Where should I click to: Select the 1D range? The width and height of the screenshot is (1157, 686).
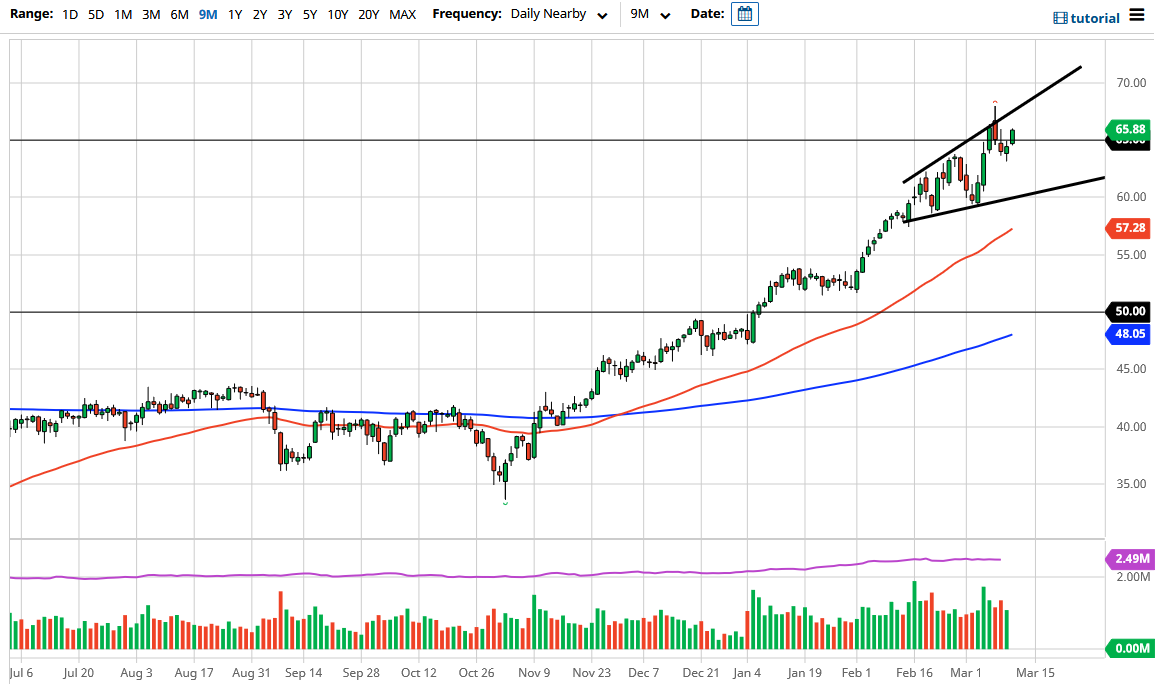coord(70,14)
